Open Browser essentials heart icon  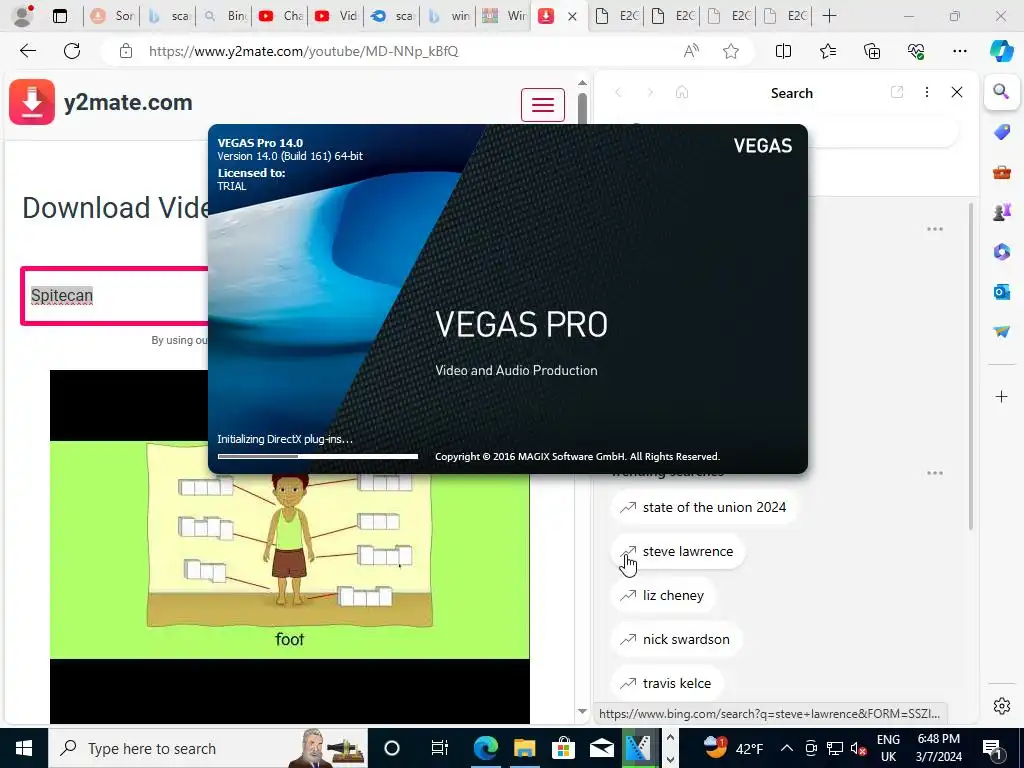click(916, 51)
